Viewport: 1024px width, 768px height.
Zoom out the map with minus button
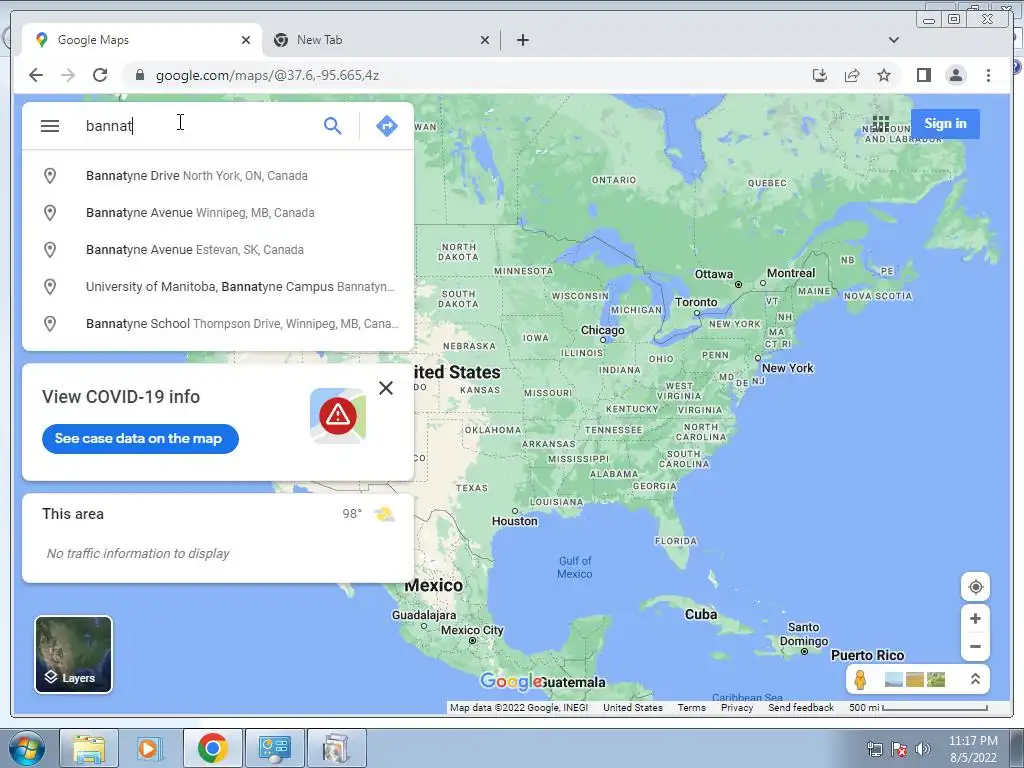click(x=975, y=647)
